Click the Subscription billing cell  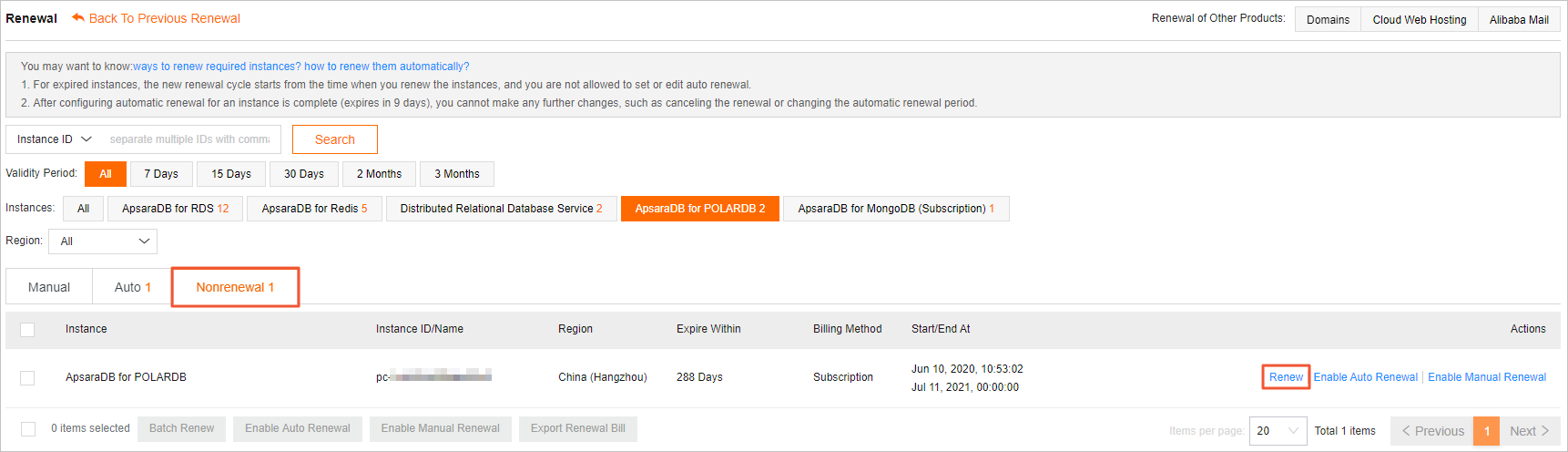(843, 377)
